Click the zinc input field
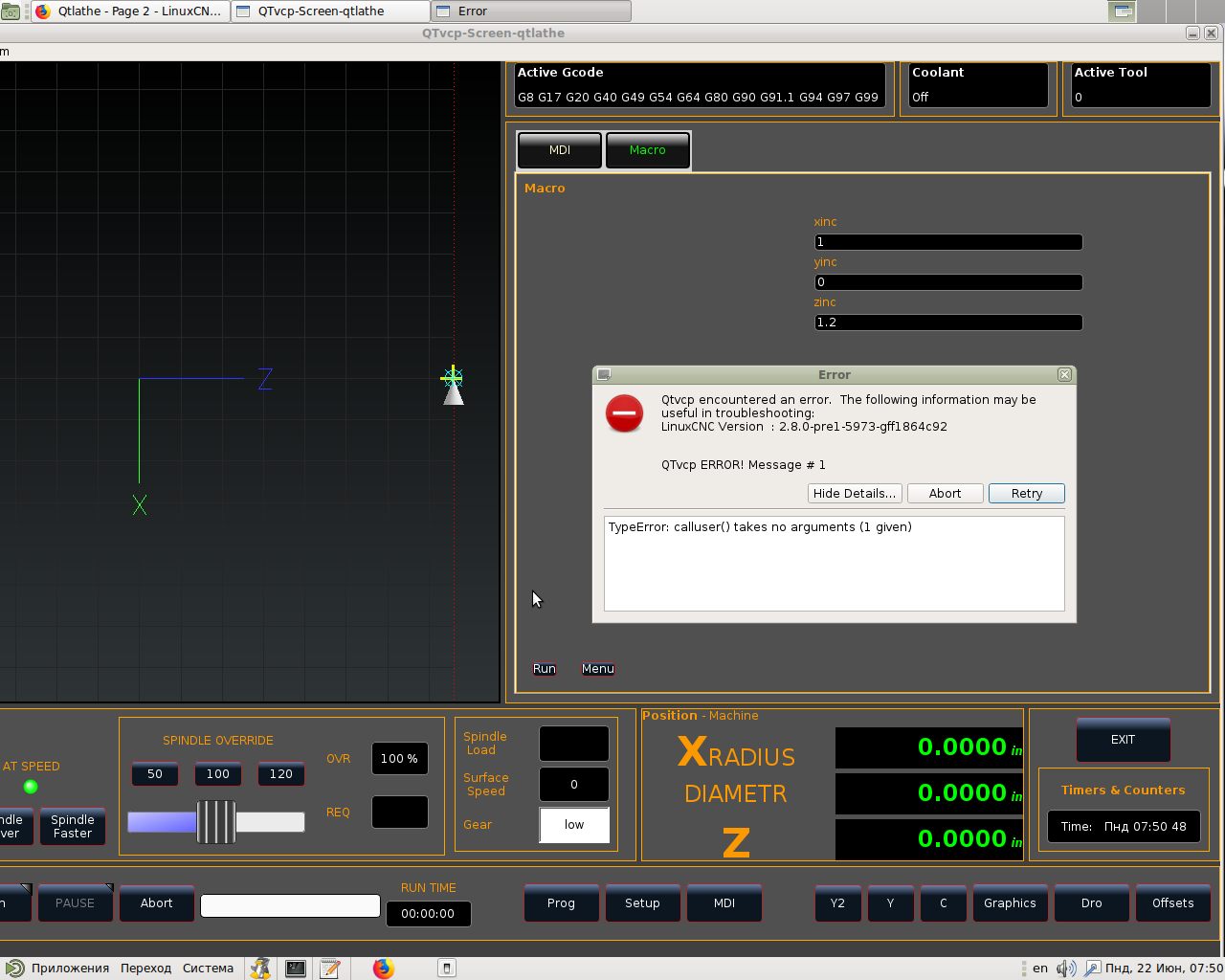Screen dimensions: 1225x980 948,323
